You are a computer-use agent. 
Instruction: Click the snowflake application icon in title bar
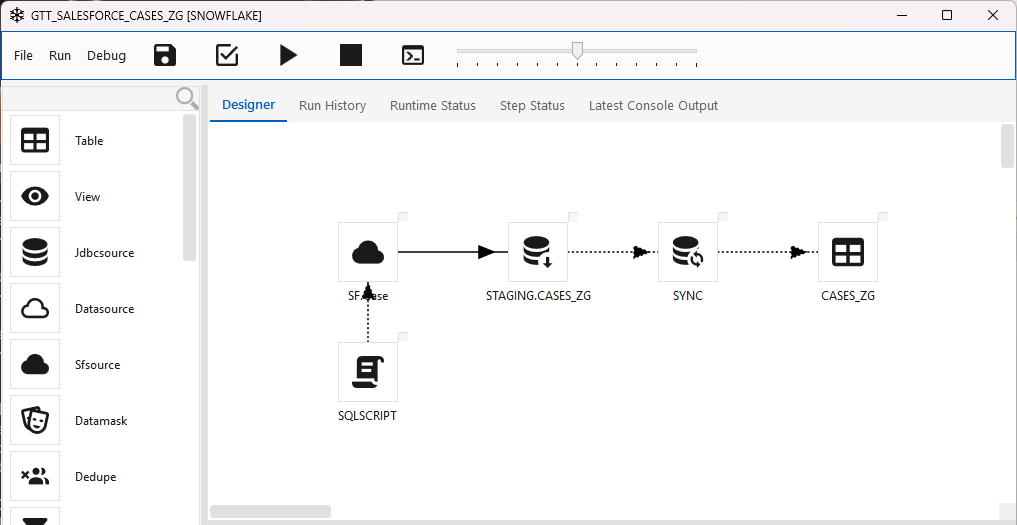pyautogui.click(x=16, y=16)
